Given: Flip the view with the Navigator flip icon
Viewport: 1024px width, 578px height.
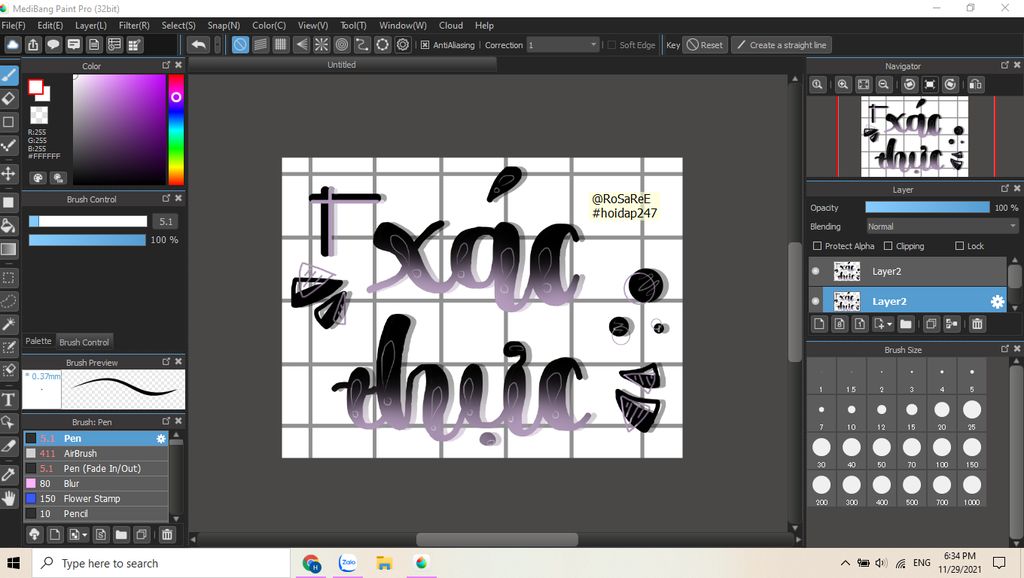Looking at the screenshot, I should click(976, 84).
